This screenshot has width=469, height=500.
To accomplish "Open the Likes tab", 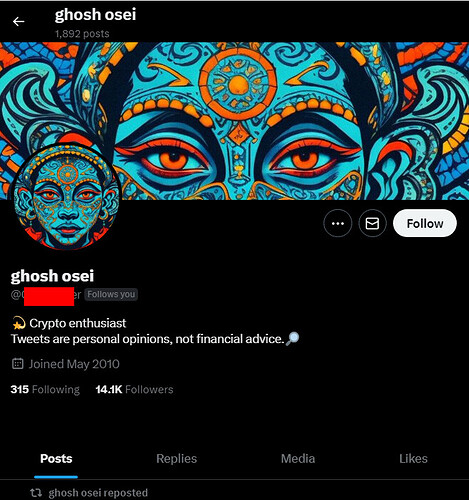I will pos(413,459).
